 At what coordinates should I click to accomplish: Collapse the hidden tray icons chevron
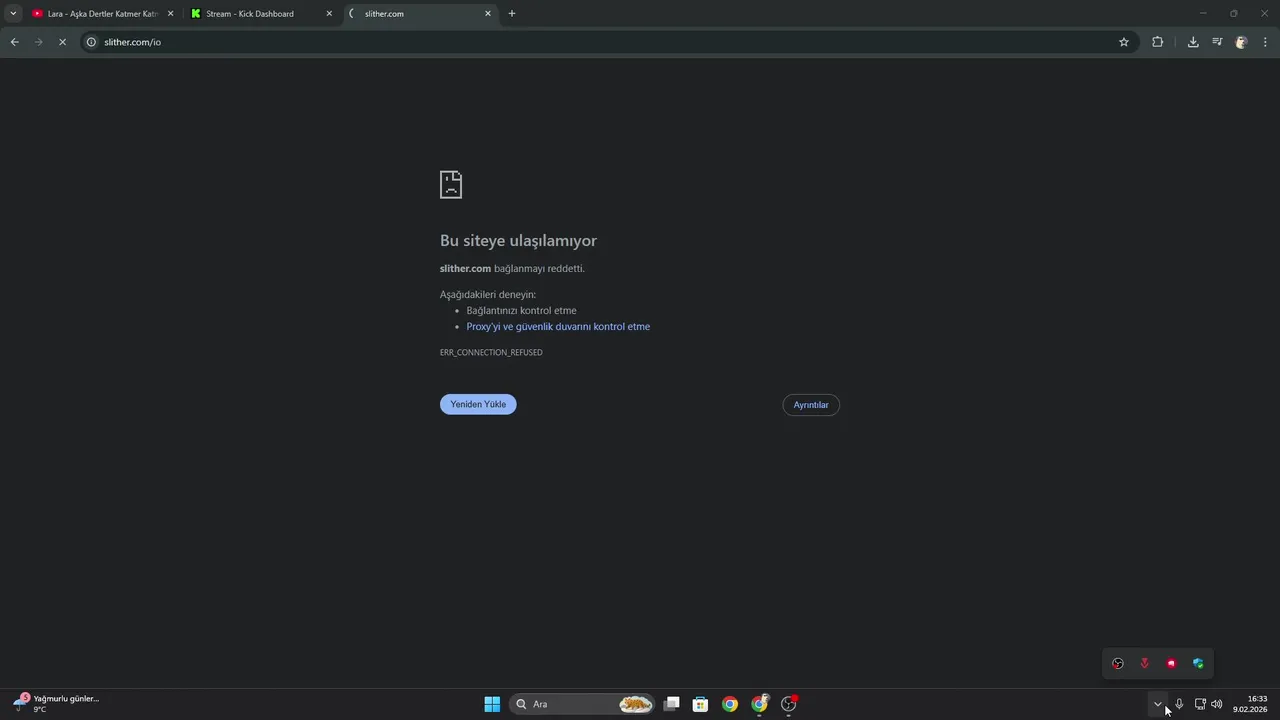click(x=1158, y=704)
